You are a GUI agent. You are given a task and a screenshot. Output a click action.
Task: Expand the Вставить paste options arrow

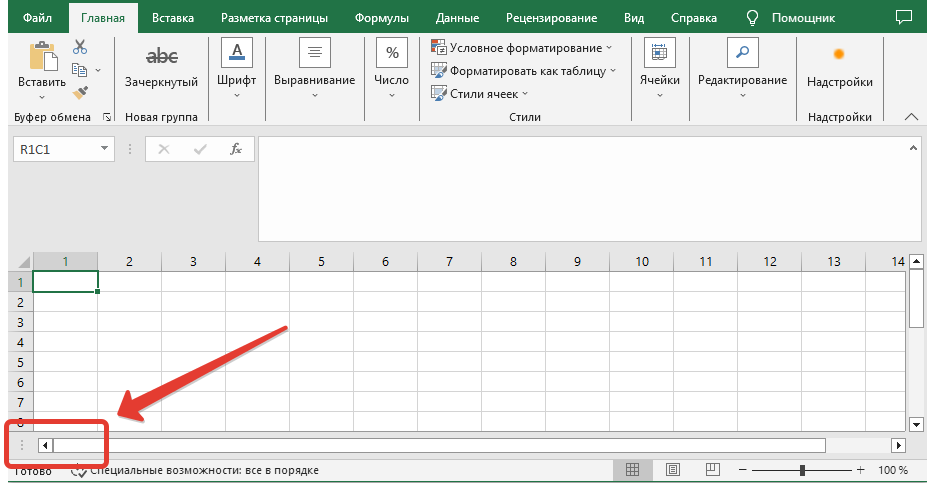tap(42, 98)
